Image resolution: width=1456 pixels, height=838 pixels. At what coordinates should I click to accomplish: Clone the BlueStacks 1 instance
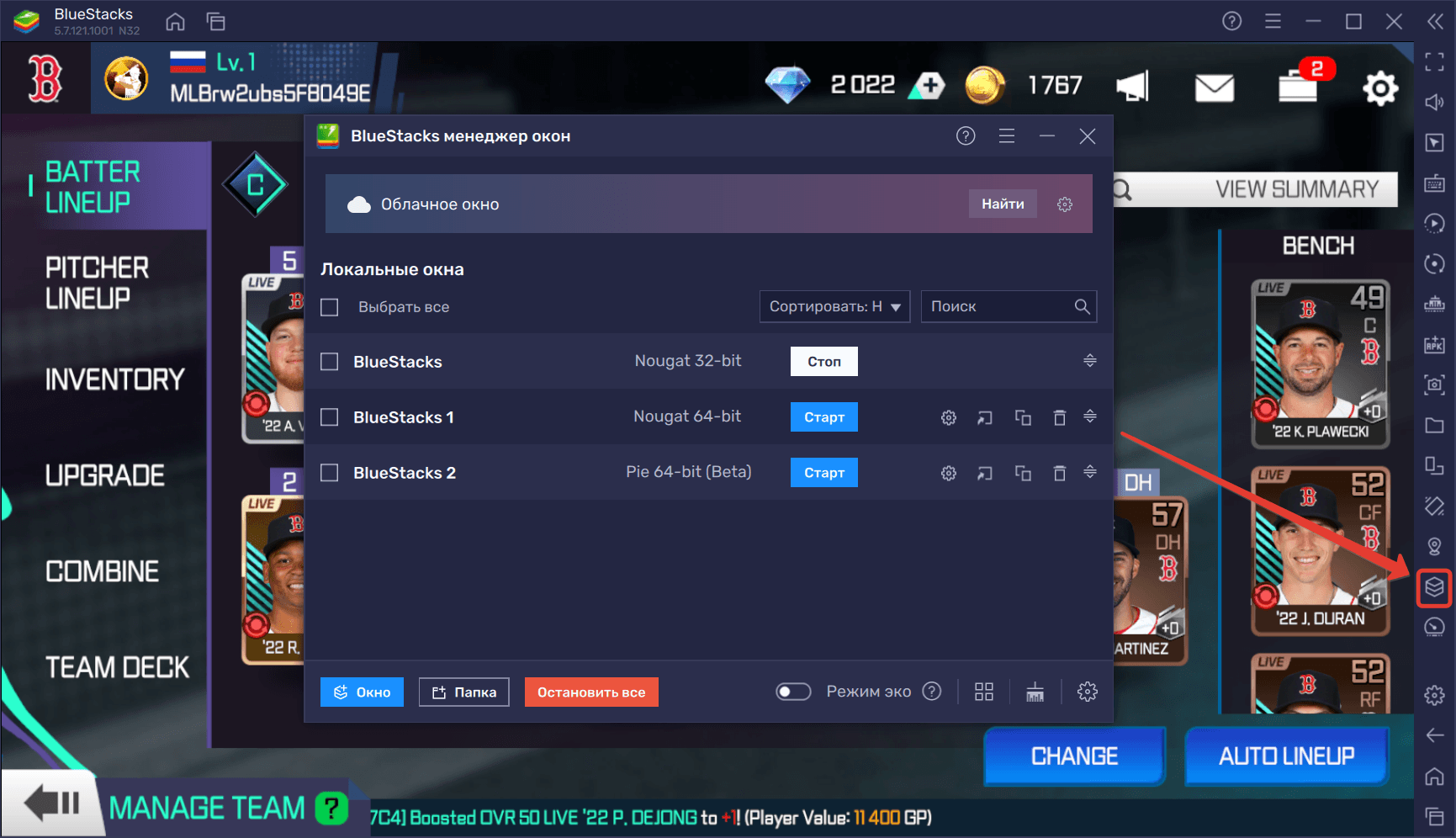(x=1023, y=417)
